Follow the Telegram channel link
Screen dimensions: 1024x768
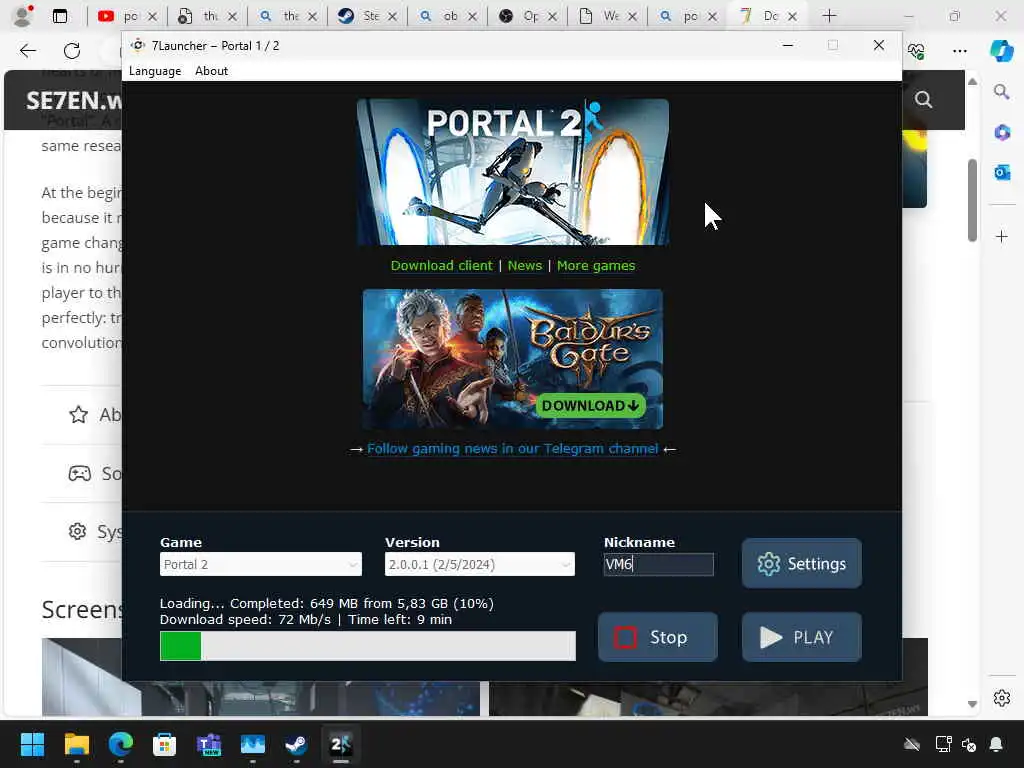[x=513, y=449]
